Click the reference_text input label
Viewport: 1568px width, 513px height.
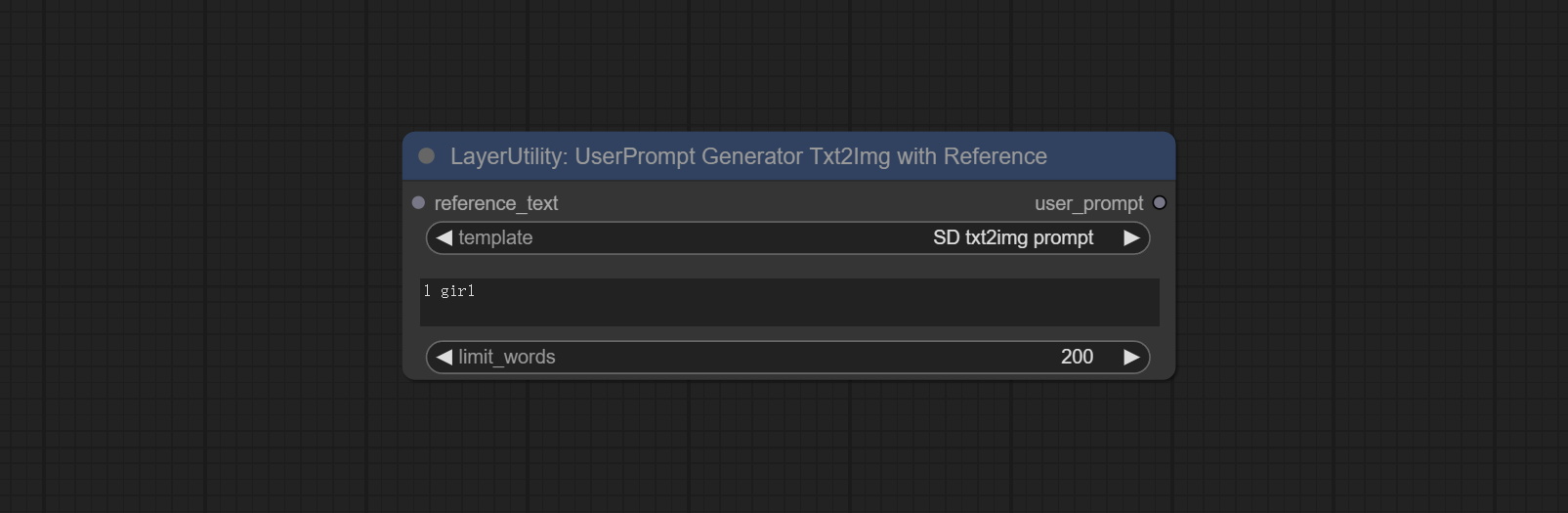pos(496,203)
